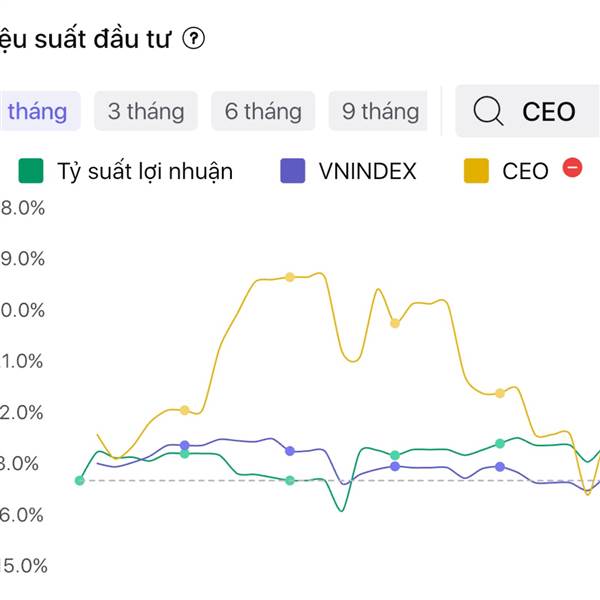Toggle the green Tỷ suất lợi nhuận swatch
This screenshot has width=600, height=600.
click(31, 171)
